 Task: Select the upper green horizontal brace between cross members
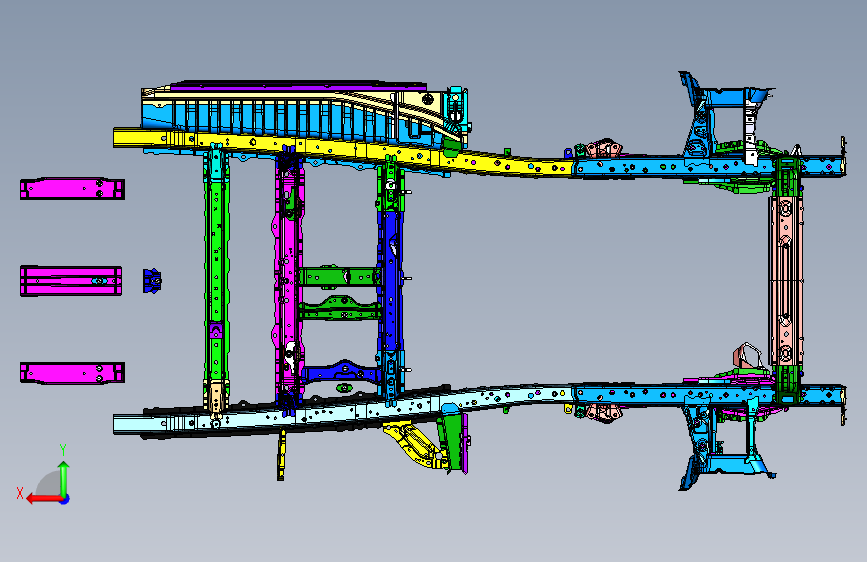point(339,276)
